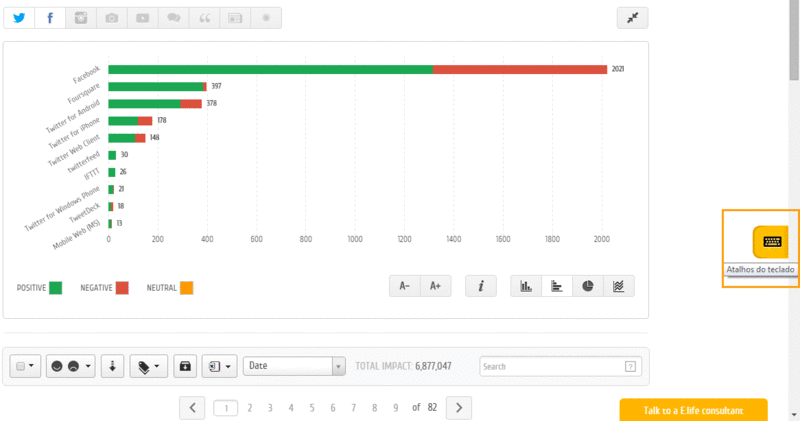Viewport: 800px width, 421px height.
Task: Click Talk to a E.life consultant button
Action: coord(693,410)
